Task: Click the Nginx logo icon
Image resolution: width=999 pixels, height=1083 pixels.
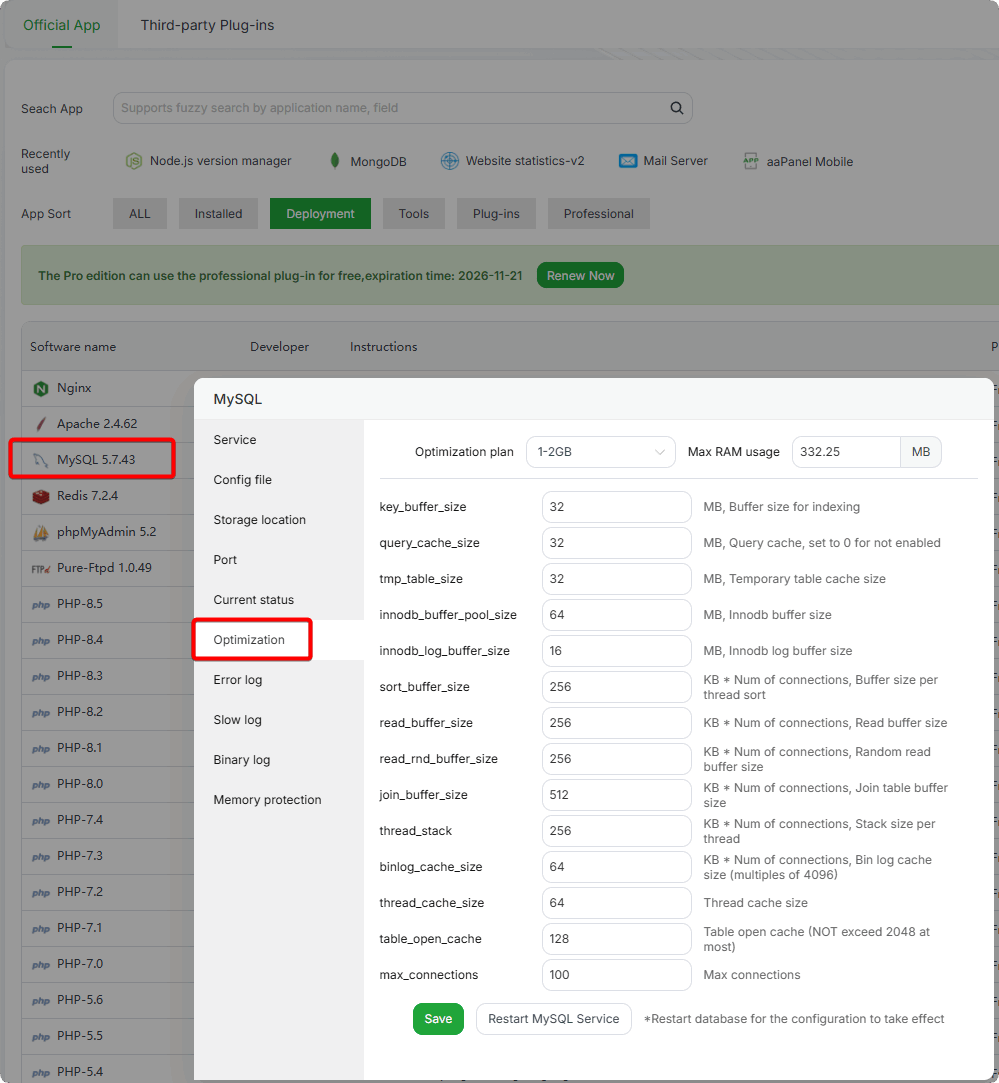Action: coord(41,388)
